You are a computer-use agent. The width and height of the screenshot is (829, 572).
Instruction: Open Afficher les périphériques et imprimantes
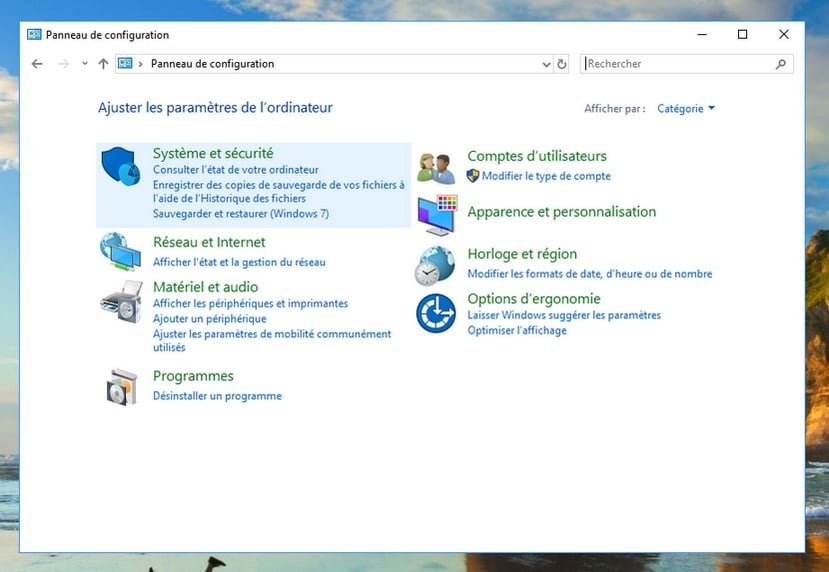[x=251, y=303]
